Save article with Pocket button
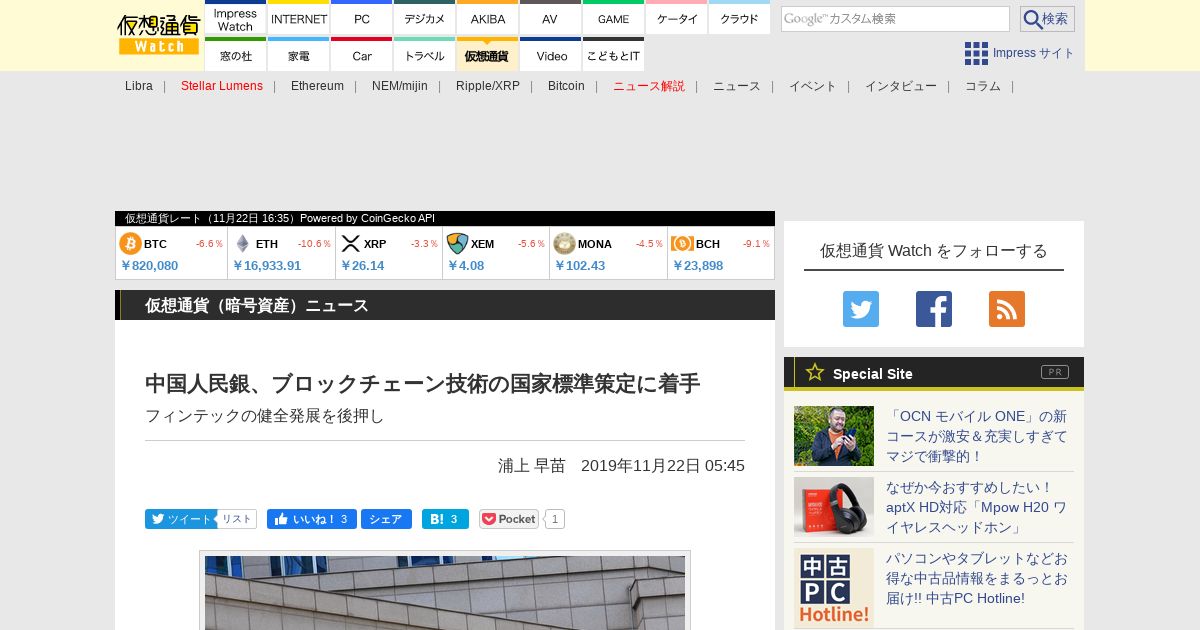The width and height of the screenshot is (1200, 630). 509,519
